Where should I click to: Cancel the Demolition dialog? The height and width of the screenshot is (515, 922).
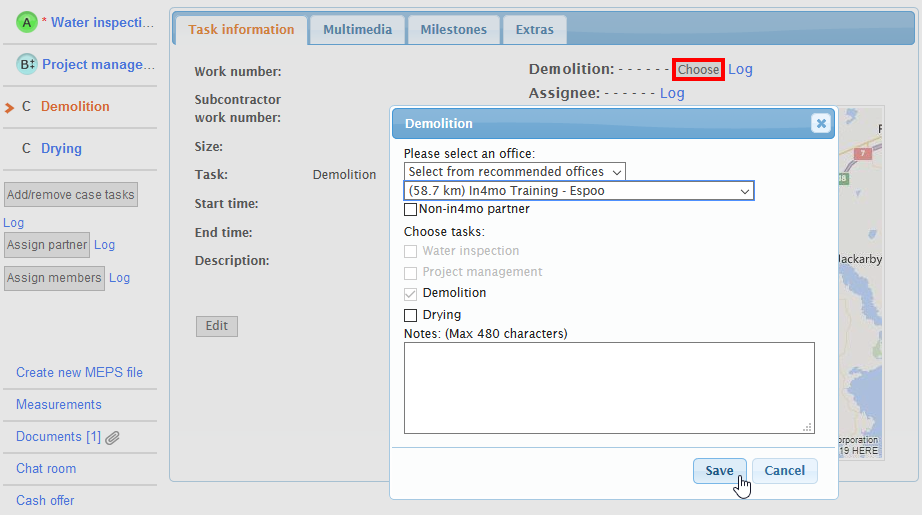pyautogui.click(x=784, y=471)
